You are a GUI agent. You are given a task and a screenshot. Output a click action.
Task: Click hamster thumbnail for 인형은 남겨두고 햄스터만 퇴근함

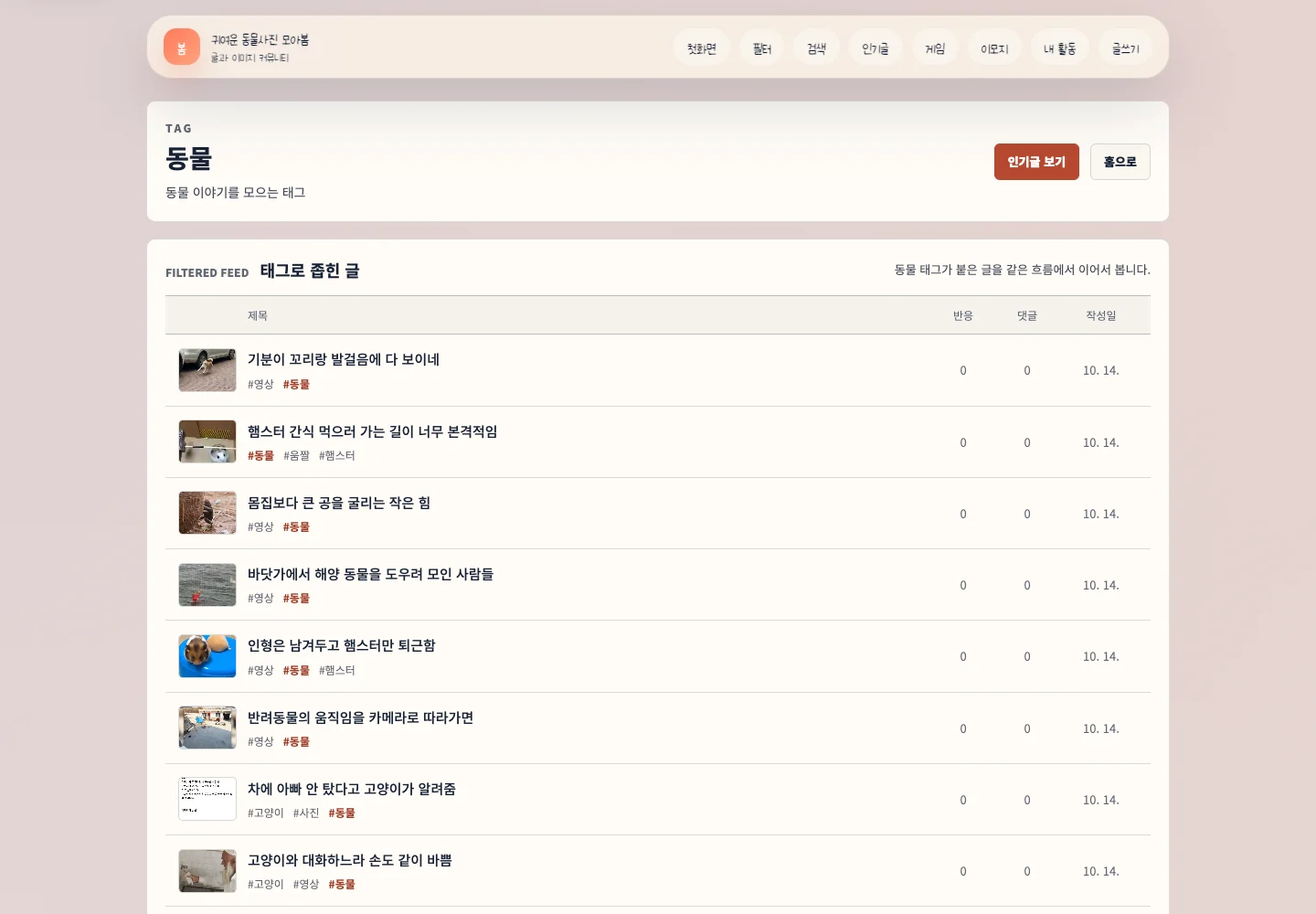point(207,656)
